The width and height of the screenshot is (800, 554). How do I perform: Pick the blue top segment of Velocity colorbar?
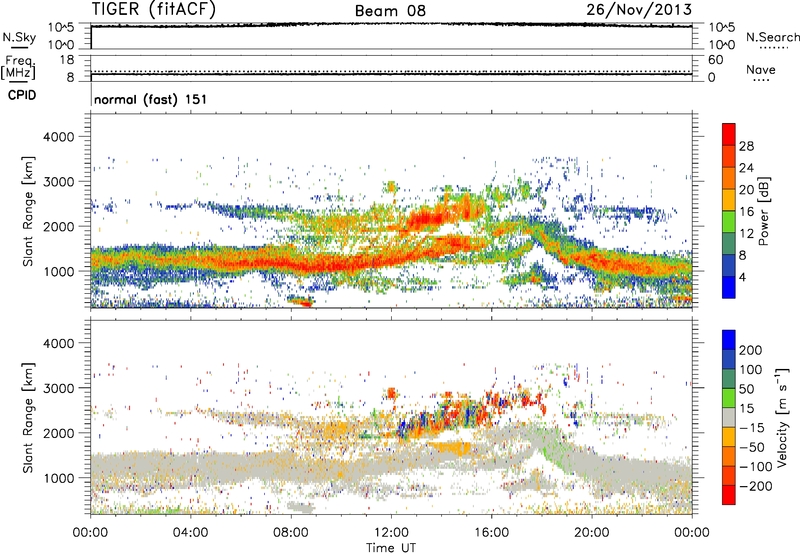729,340
